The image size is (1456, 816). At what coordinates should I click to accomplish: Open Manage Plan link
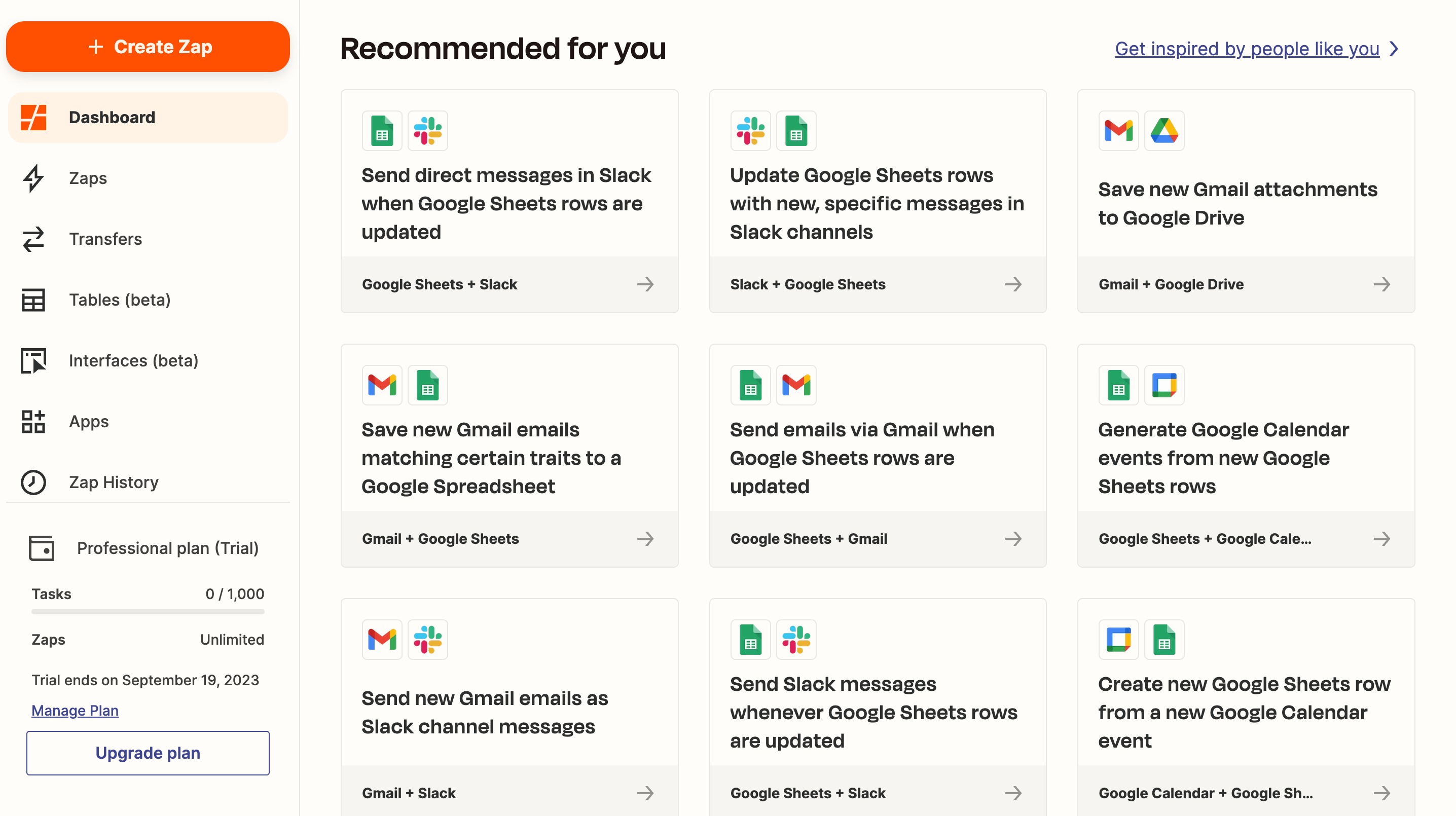coord(74,710)
